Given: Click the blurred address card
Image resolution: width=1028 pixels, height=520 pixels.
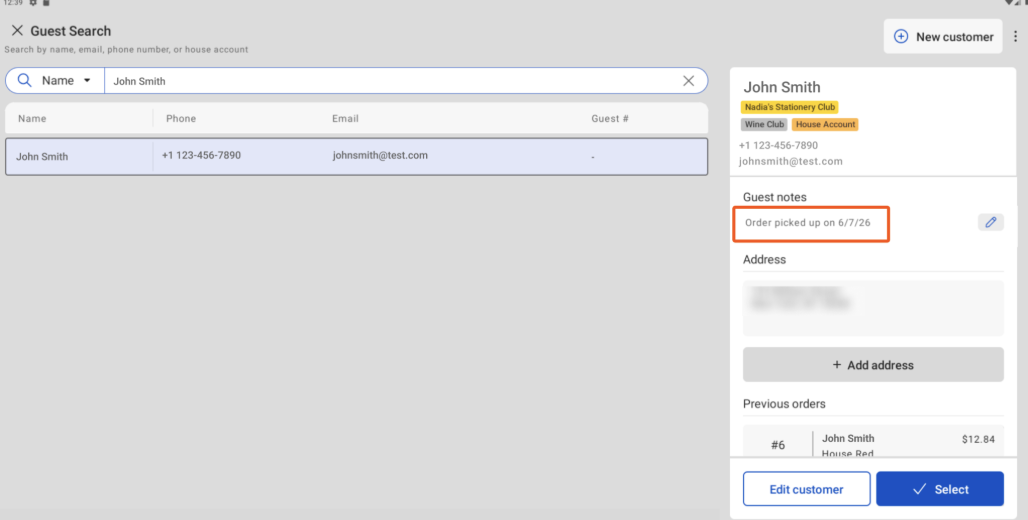Looking at the screenshot, I should [x=873, y=308].
